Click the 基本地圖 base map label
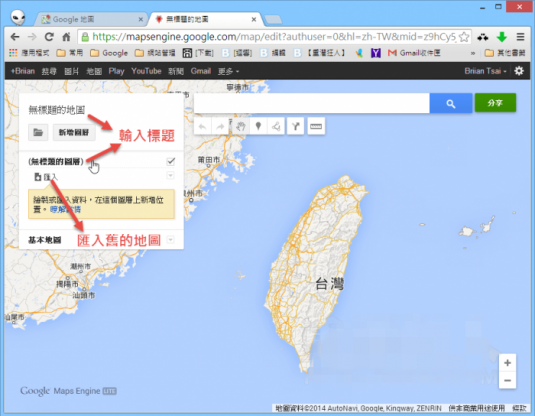Screen dimensions: 535x416 (x=45, y=240)
